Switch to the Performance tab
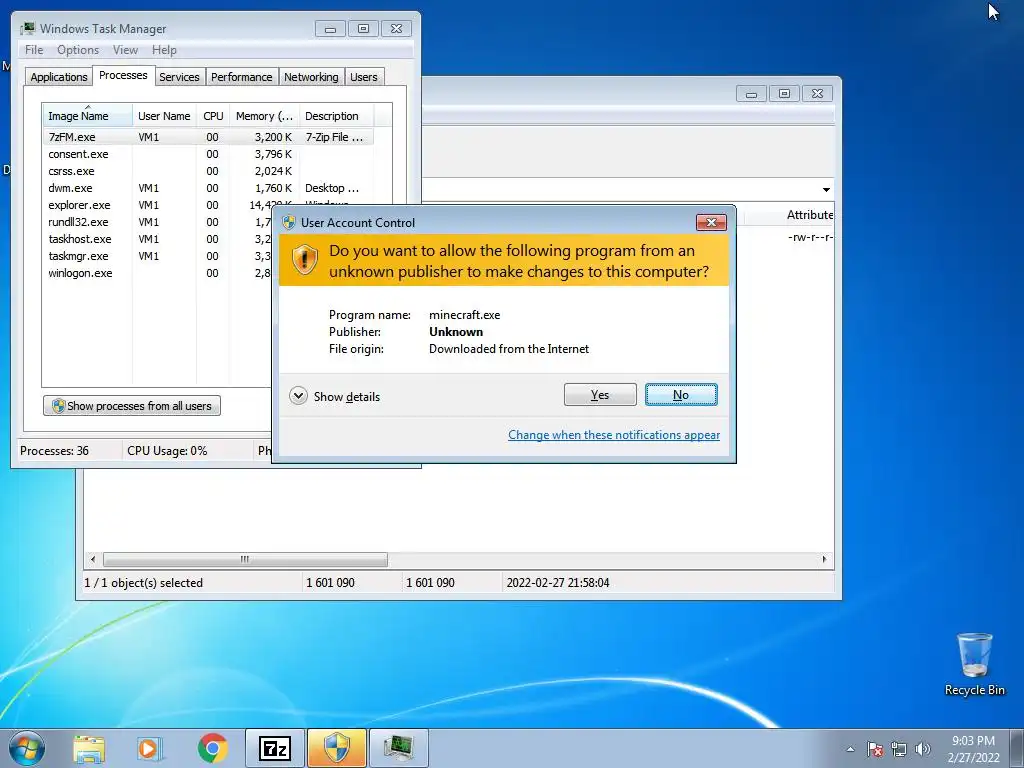1024x768 pixels. tap(242, 77)
